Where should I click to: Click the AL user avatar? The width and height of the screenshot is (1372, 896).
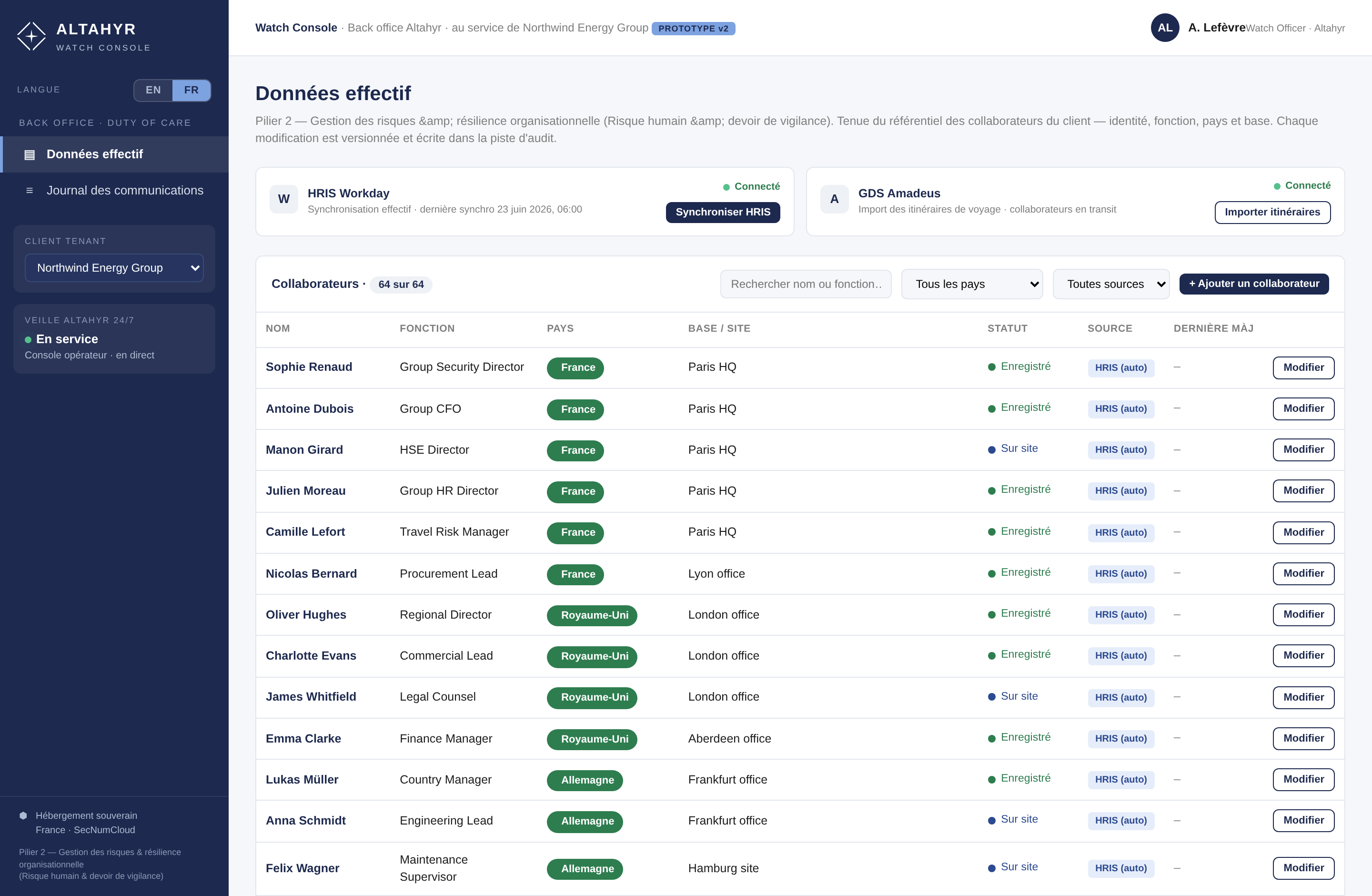(x=1164, y=28)
